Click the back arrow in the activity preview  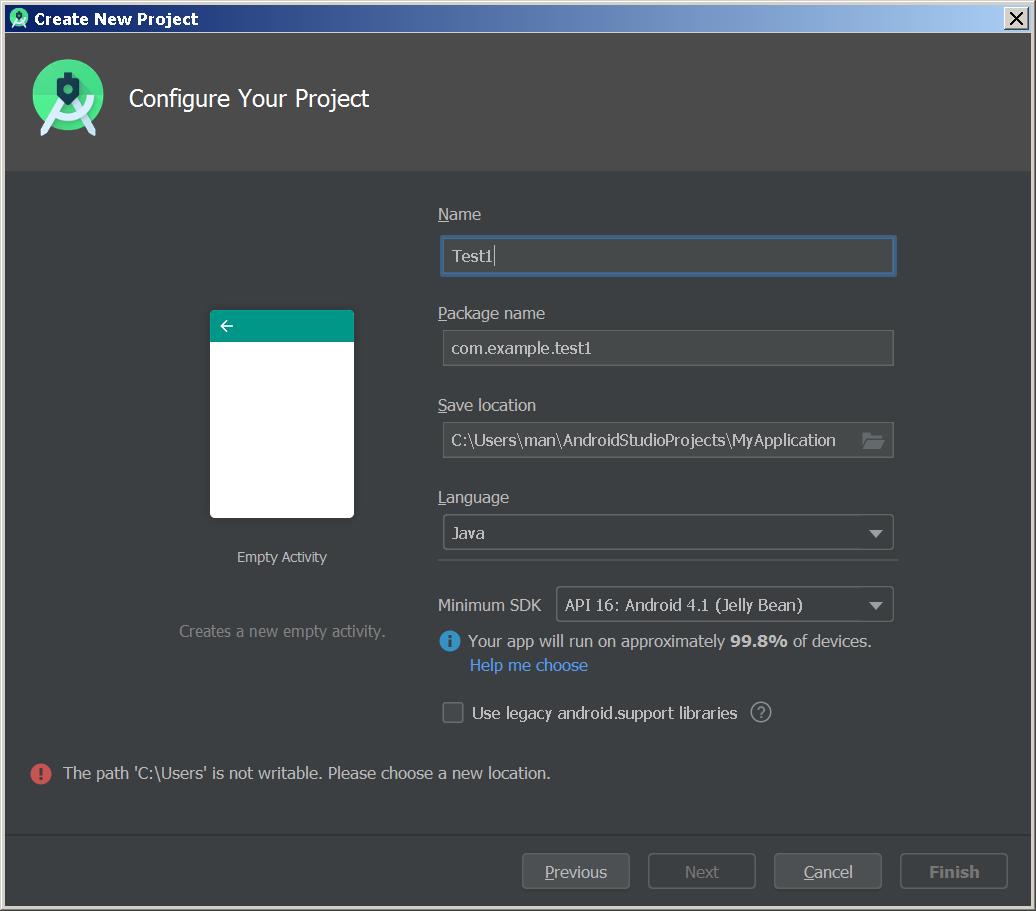tap(227, 326)
